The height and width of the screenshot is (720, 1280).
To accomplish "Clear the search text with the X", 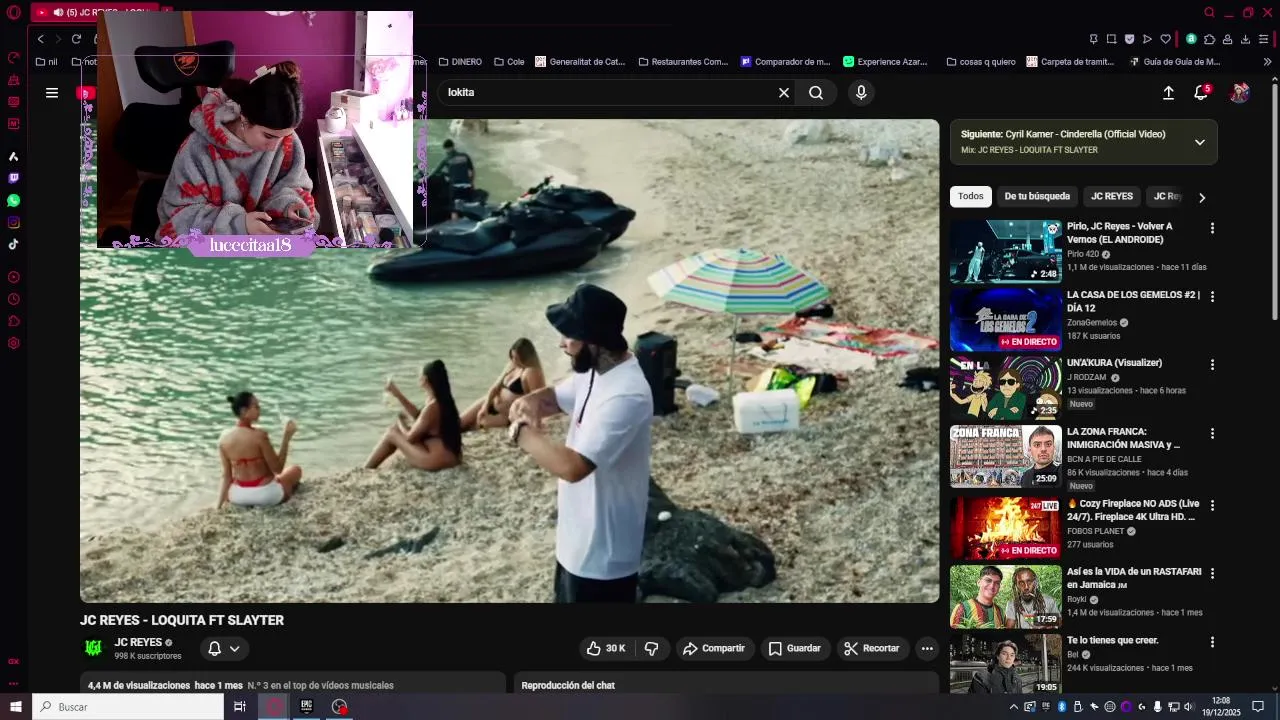I will coord(784,93).
